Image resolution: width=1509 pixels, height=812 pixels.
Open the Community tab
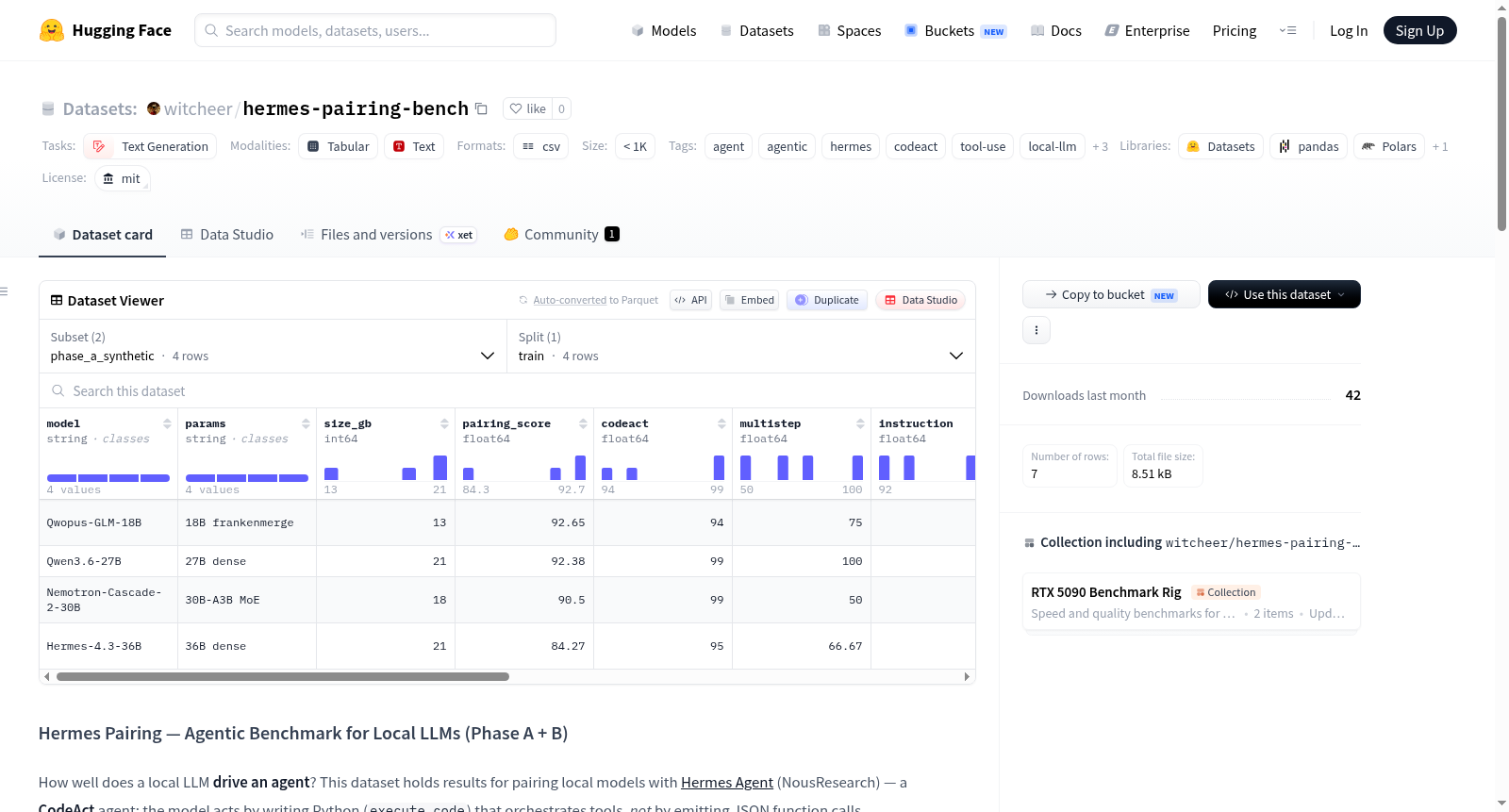pos(562,235)
